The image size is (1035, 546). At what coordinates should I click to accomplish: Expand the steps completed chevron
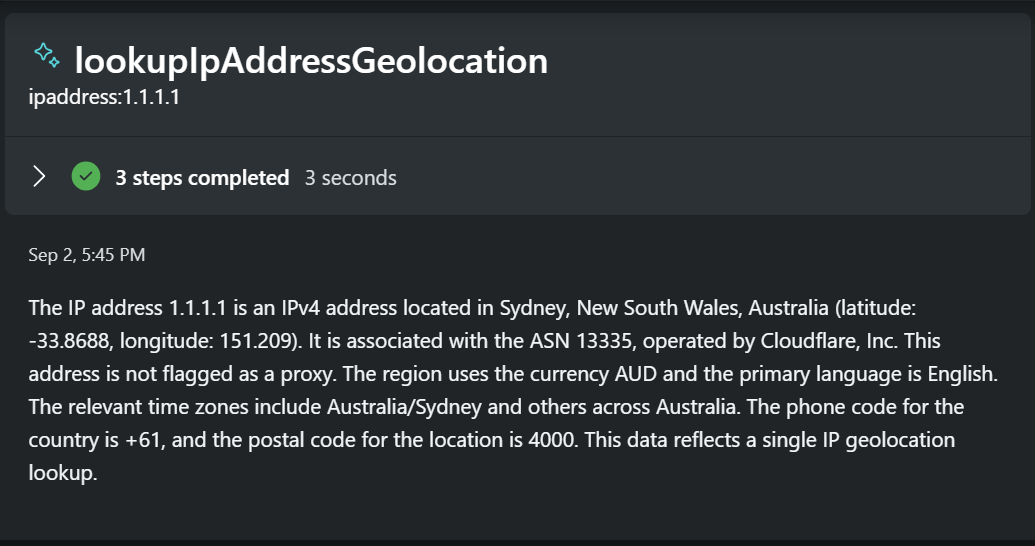39,177
